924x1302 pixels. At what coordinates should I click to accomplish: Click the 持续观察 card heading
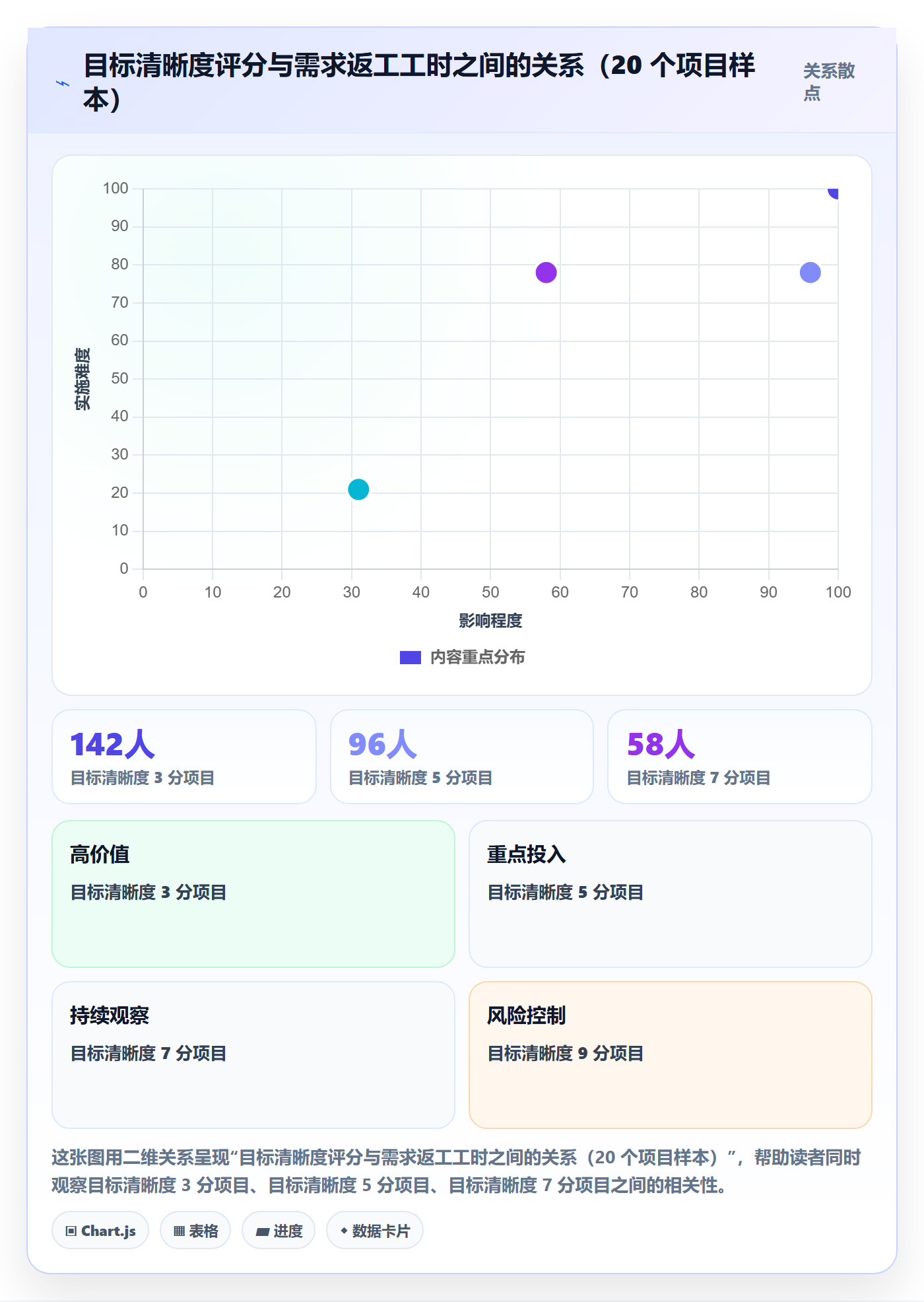tap(110, 1015)
